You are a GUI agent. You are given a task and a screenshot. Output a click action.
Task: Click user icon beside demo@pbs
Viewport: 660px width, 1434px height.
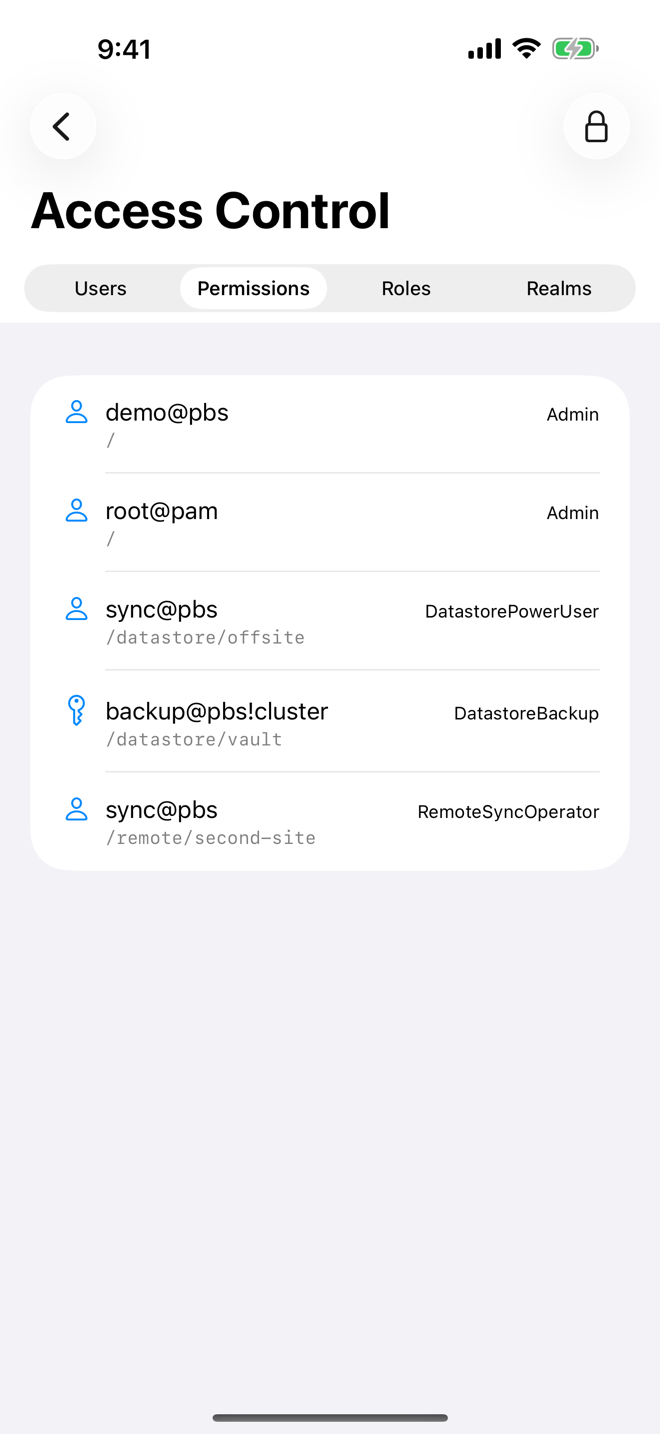(76, 412)
